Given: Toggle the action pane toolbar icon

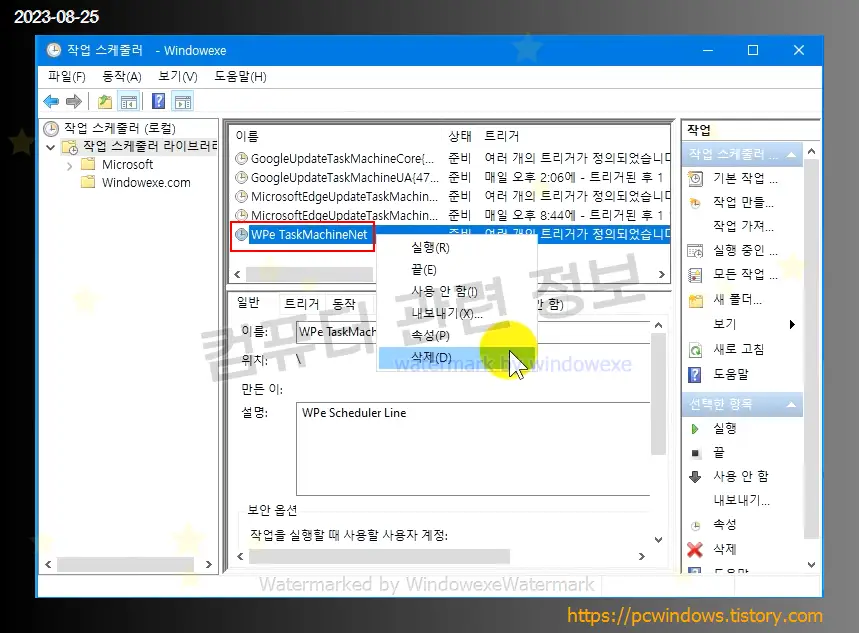Looking at the screenshot, I should 183,101.
